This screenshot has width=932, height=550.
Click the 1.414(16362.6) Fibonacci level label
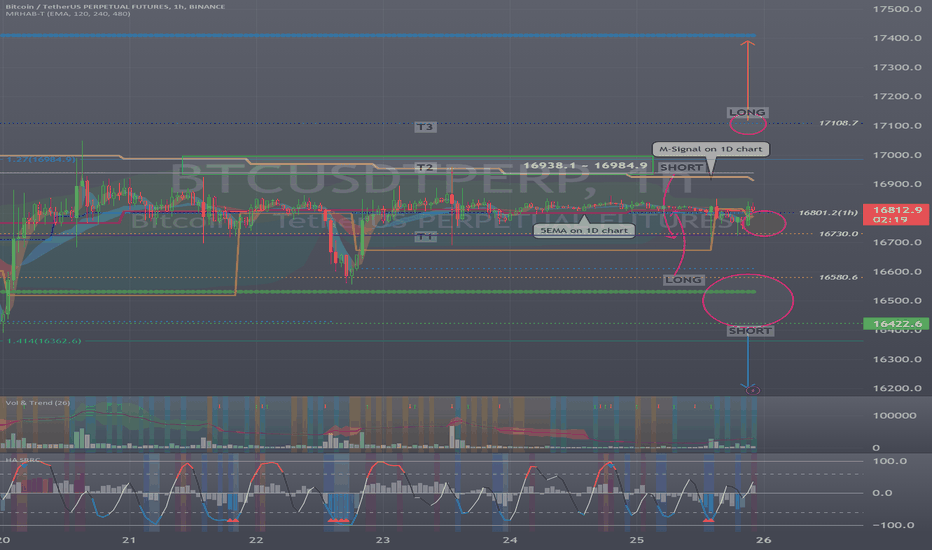pos(44,341)
